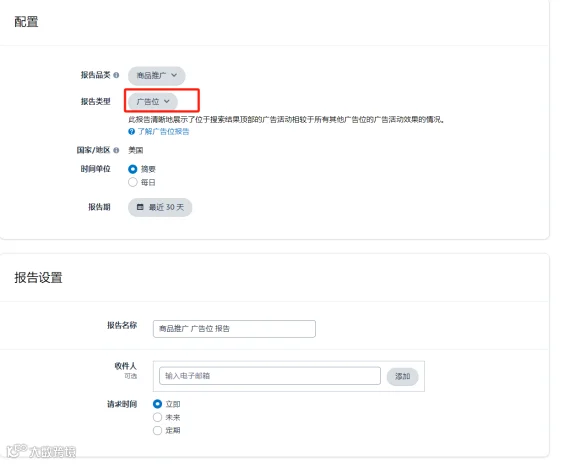Image resolution: width=571 pixels, height=464 pixels.
Task: Click the 美国 country value text
Action: 135,150
